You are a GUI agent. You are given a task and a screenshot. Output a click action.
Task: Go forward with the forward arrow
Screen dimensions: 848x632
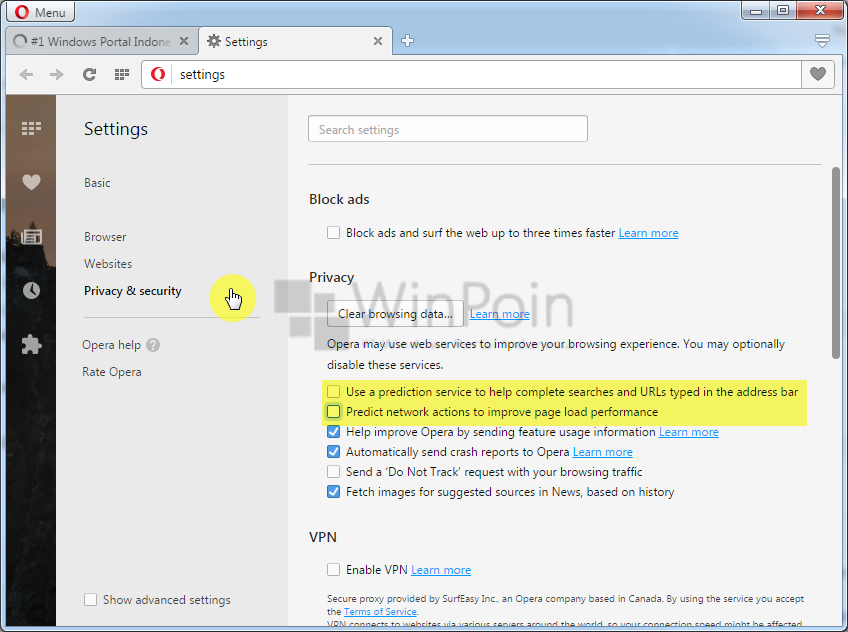[x=56, y=75]
